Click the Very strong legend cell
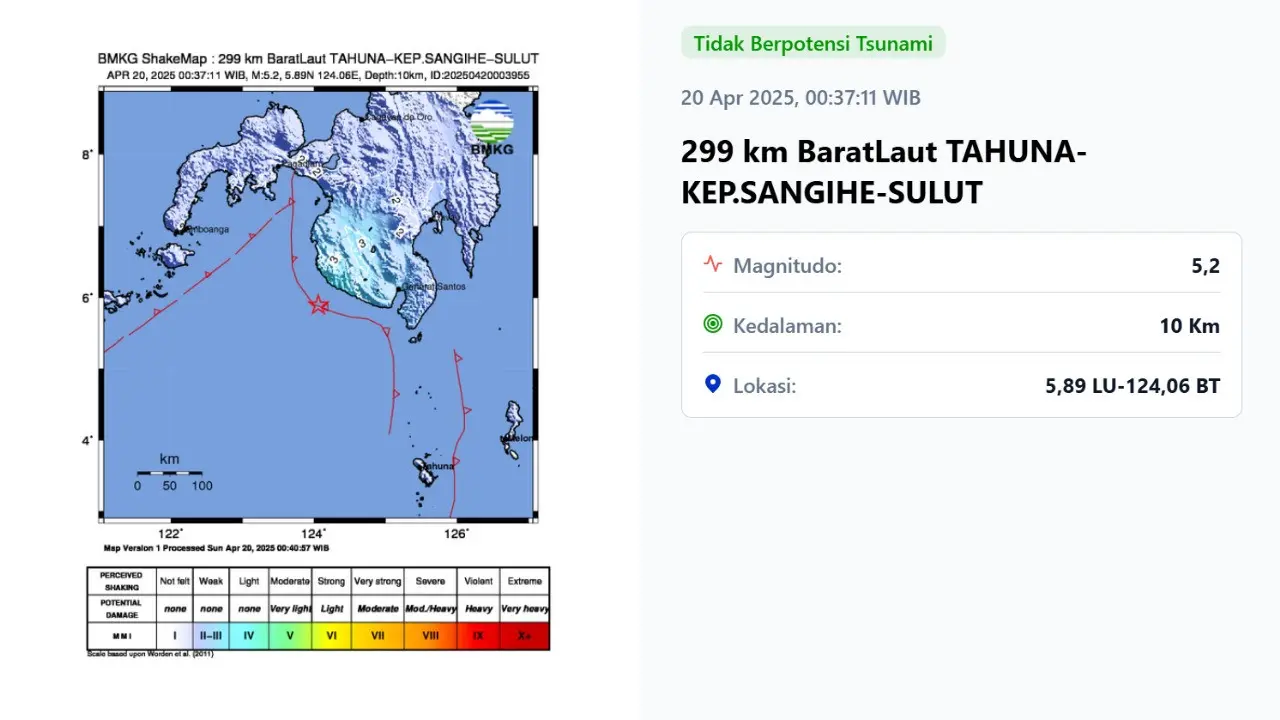 377,581
